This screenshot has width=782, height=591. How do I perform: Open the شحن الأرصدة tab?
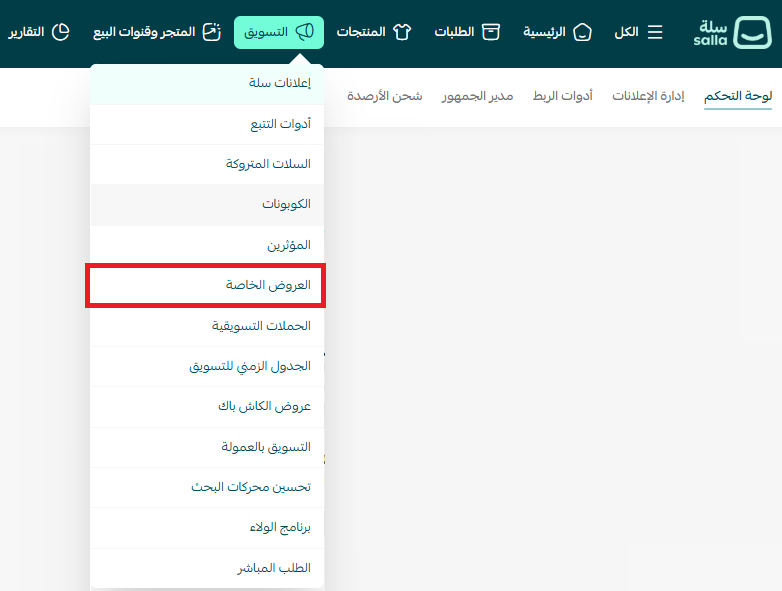point(385,96)
